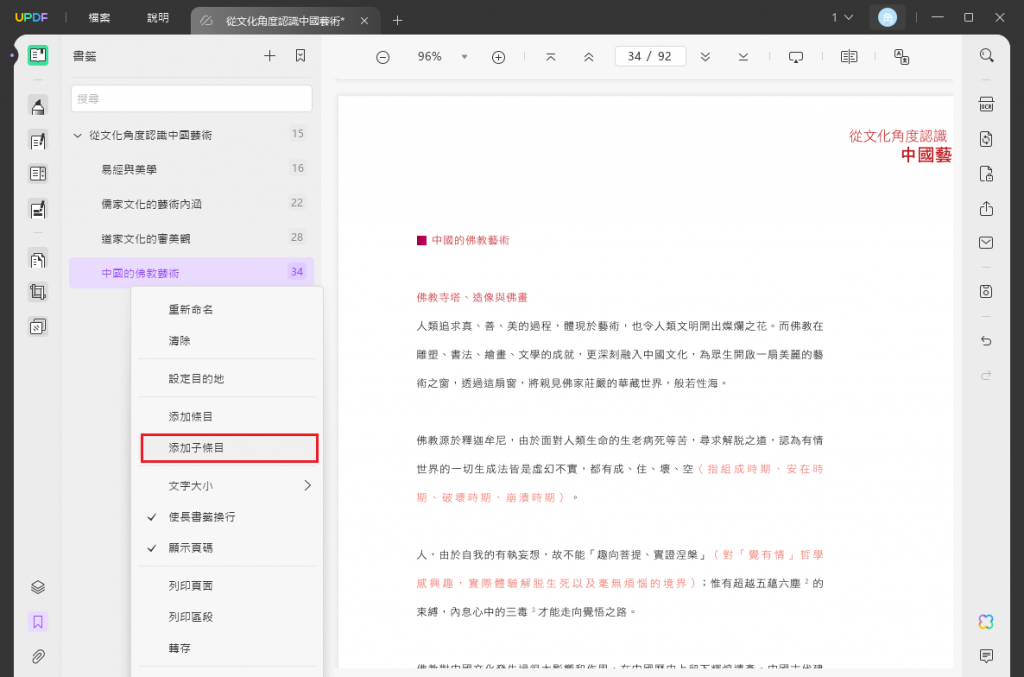Start slideshow presentation mode

[795, 57]
